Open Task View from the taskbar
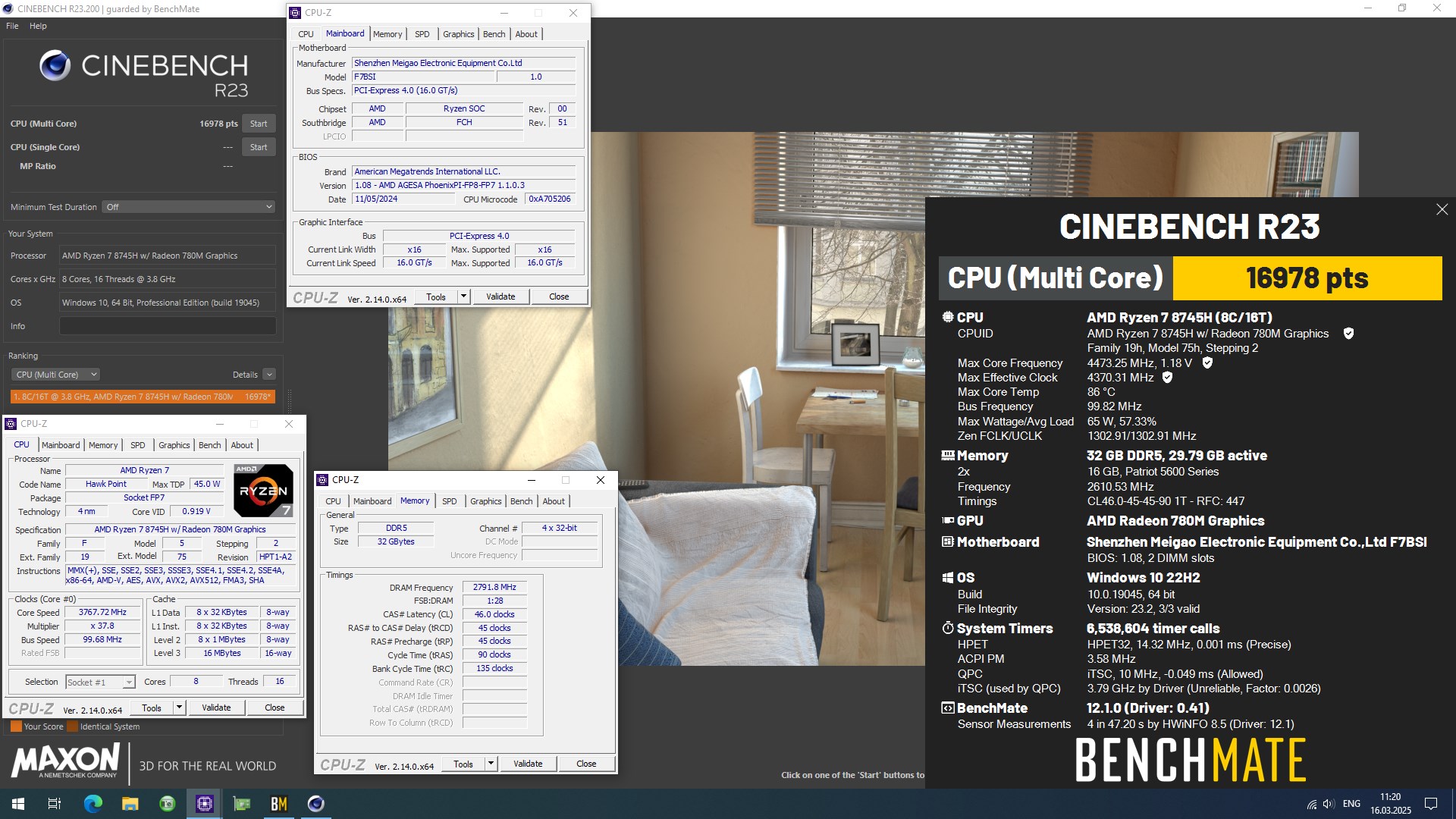1456x819 pixels. 55,804
